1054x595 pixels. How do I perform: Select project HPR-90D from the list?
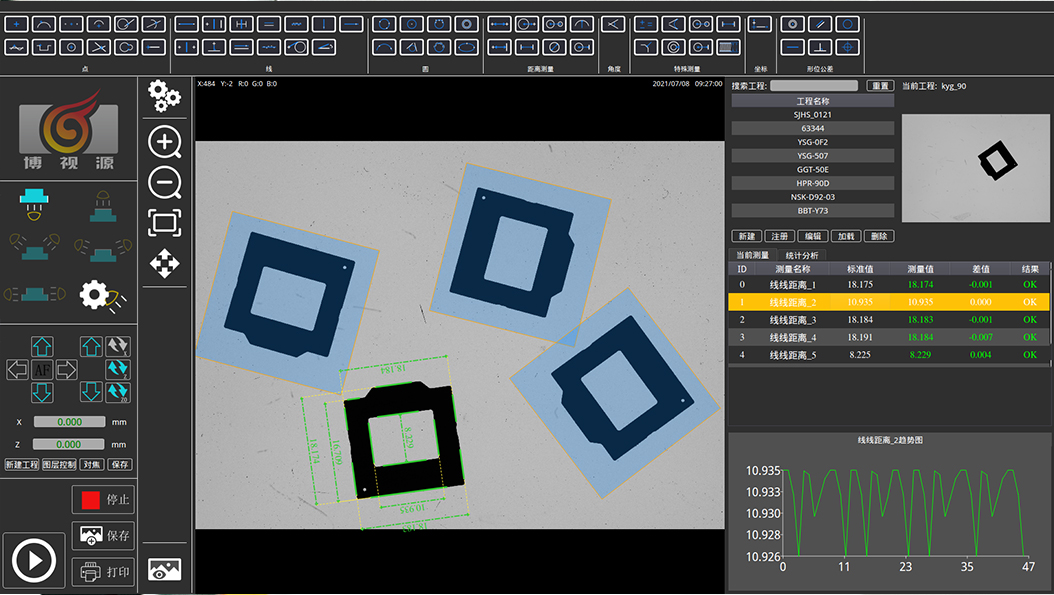point(812,183)
